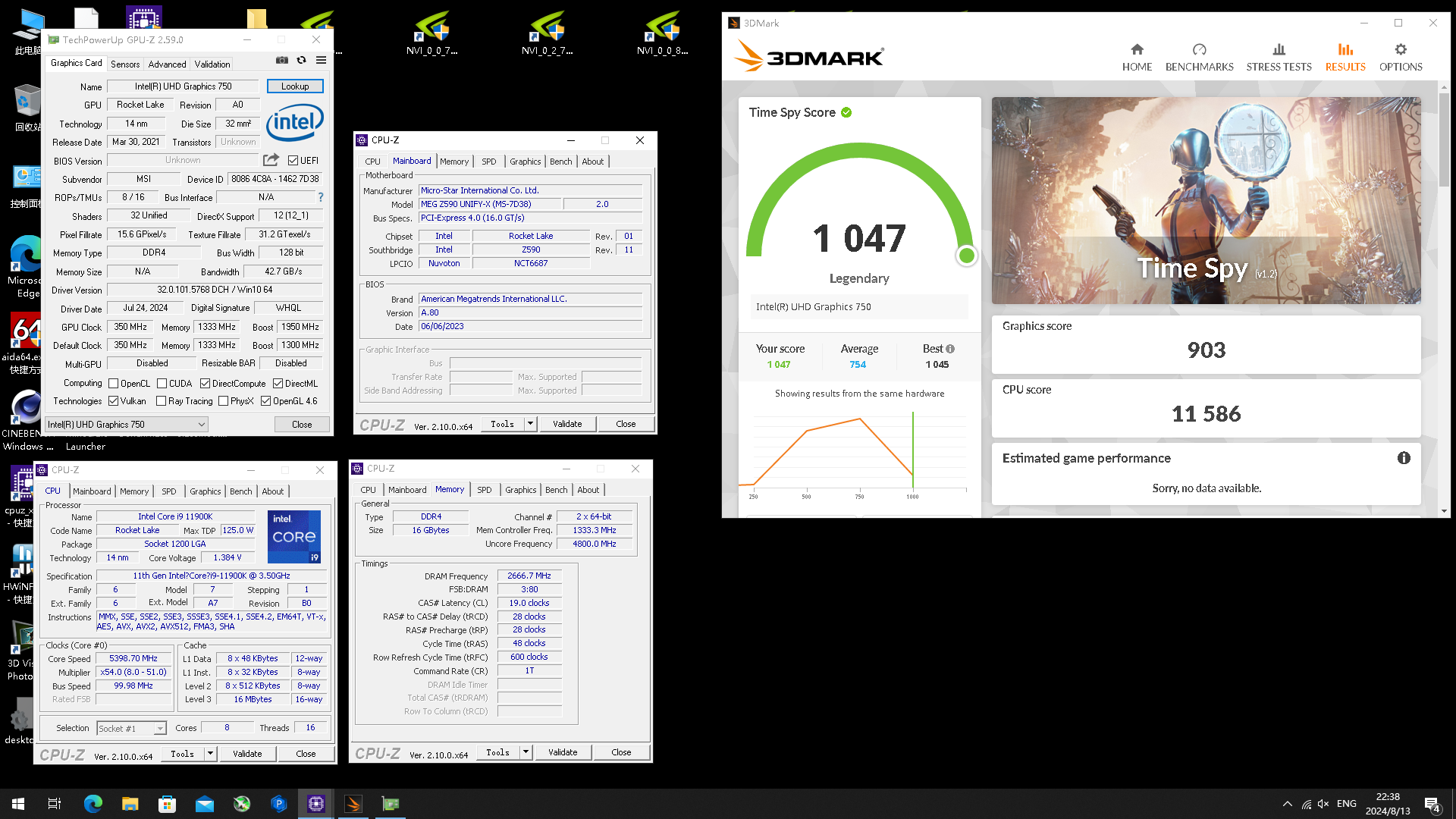
Task: Click Tools button in Mainboard CPU-Z window
Action: tap(502, 424)
